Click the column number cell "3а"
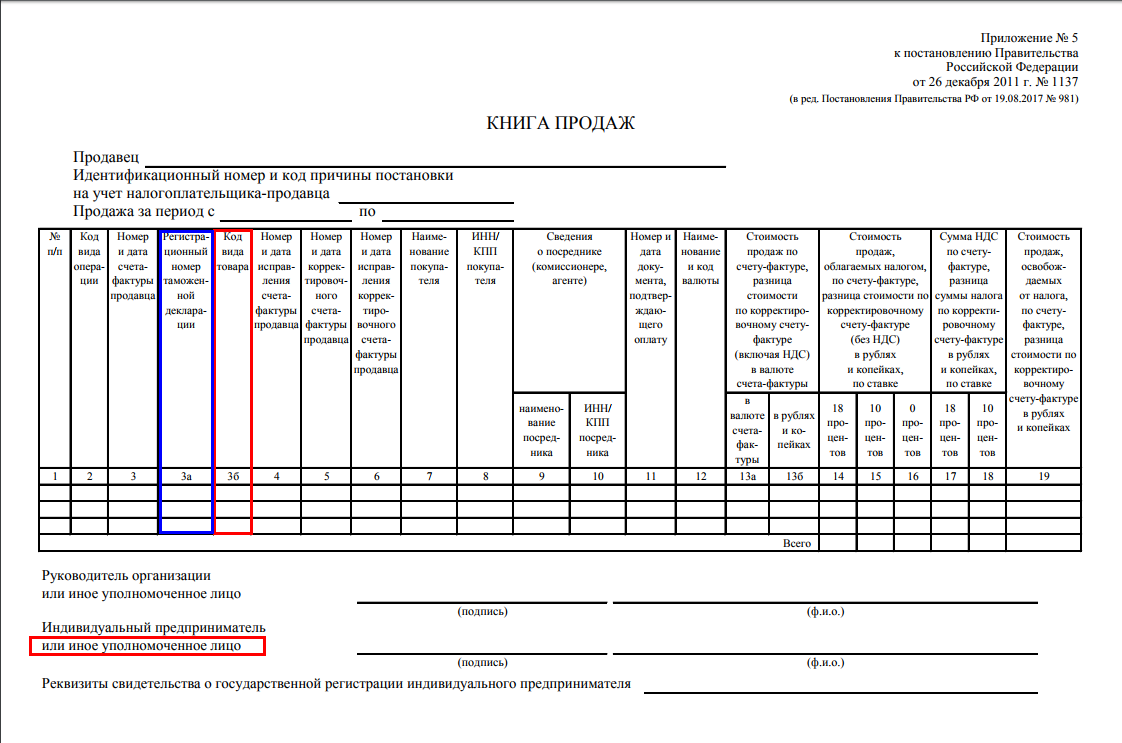 pyautogui.click(x=186, y=476)
